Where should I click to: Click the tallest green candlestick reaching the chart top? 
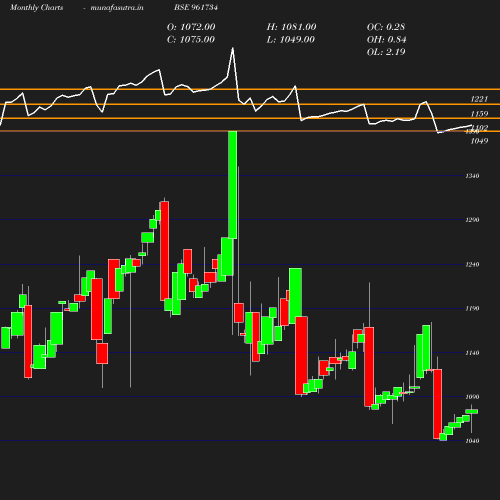point(233,185)
